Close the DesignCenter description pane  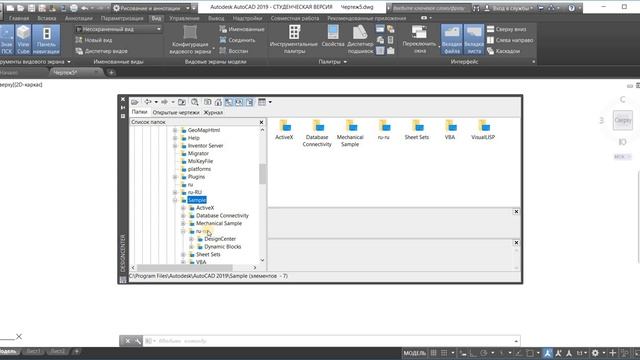click(516, 243)
